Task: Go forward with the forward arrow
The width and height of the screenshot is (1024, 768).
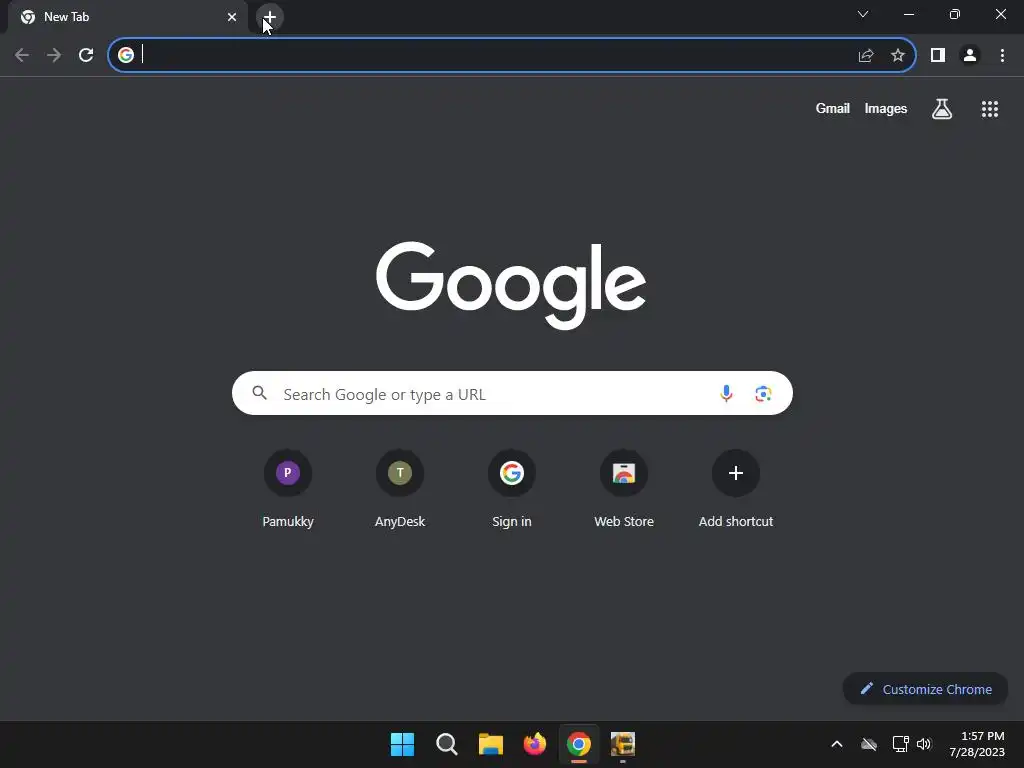Action: tap(54, 55)
